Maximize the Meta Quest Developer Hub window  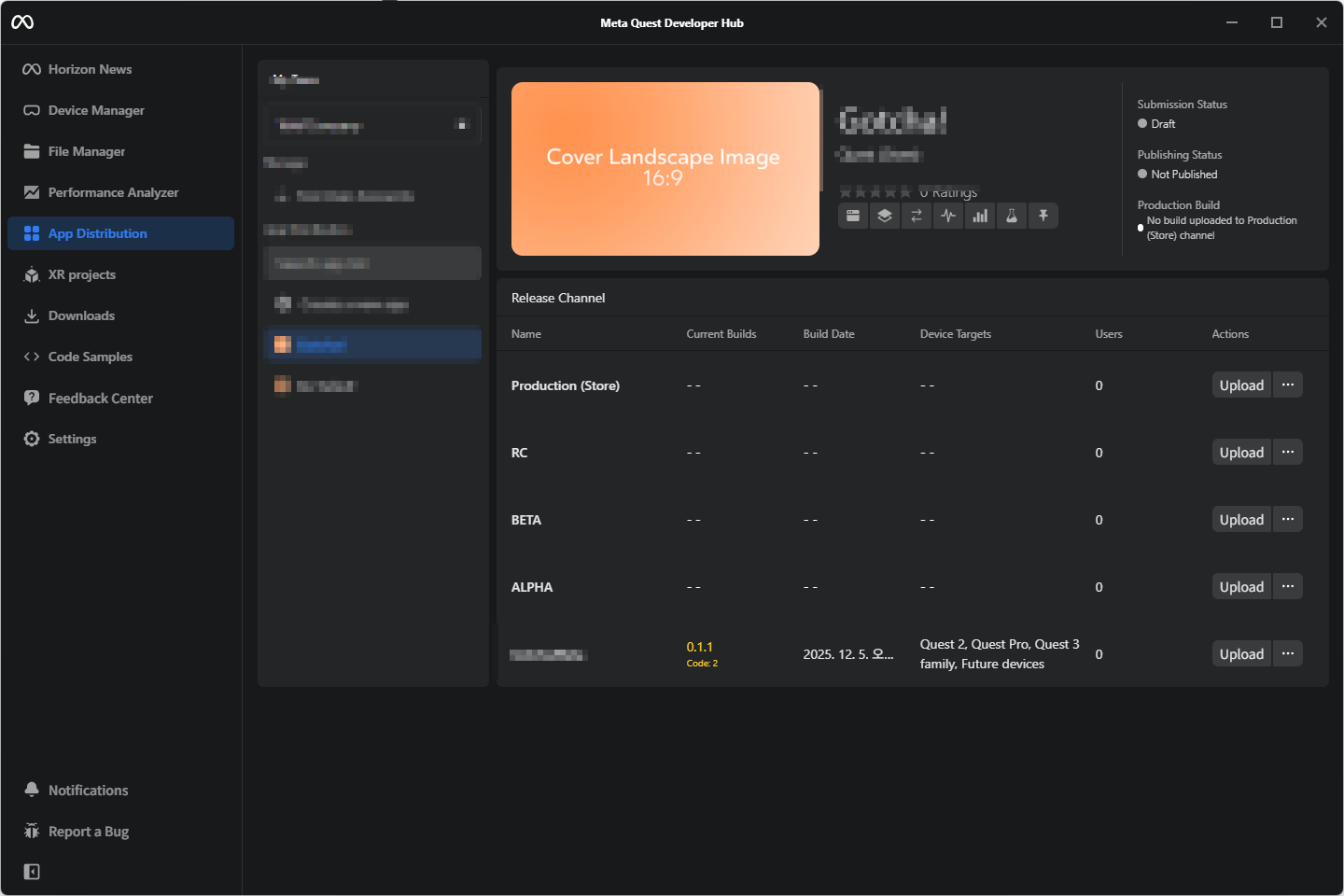tap(1277, 22)
